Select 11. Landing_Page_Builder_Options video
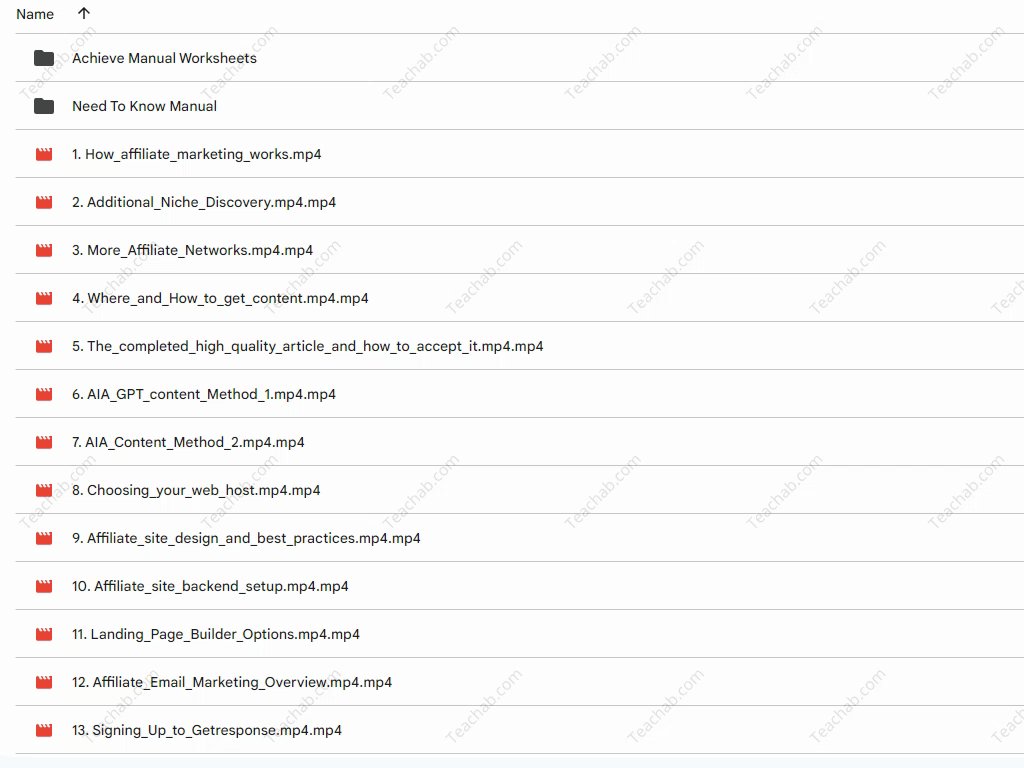The width and height of the screenshot is (1024, 768). [215, 634]
